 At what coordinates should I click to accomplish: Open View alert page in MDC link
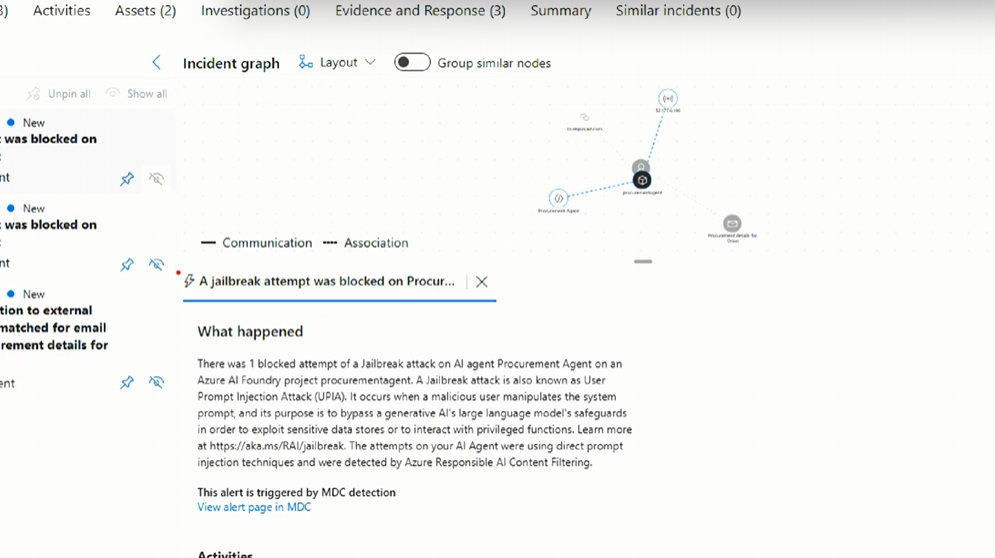pyautogui.click(x=254, y=507)
